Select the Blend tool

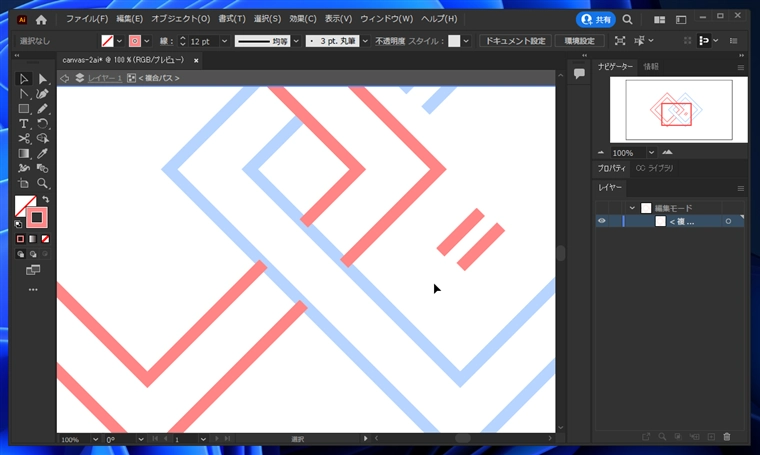(x=43, y=169)
